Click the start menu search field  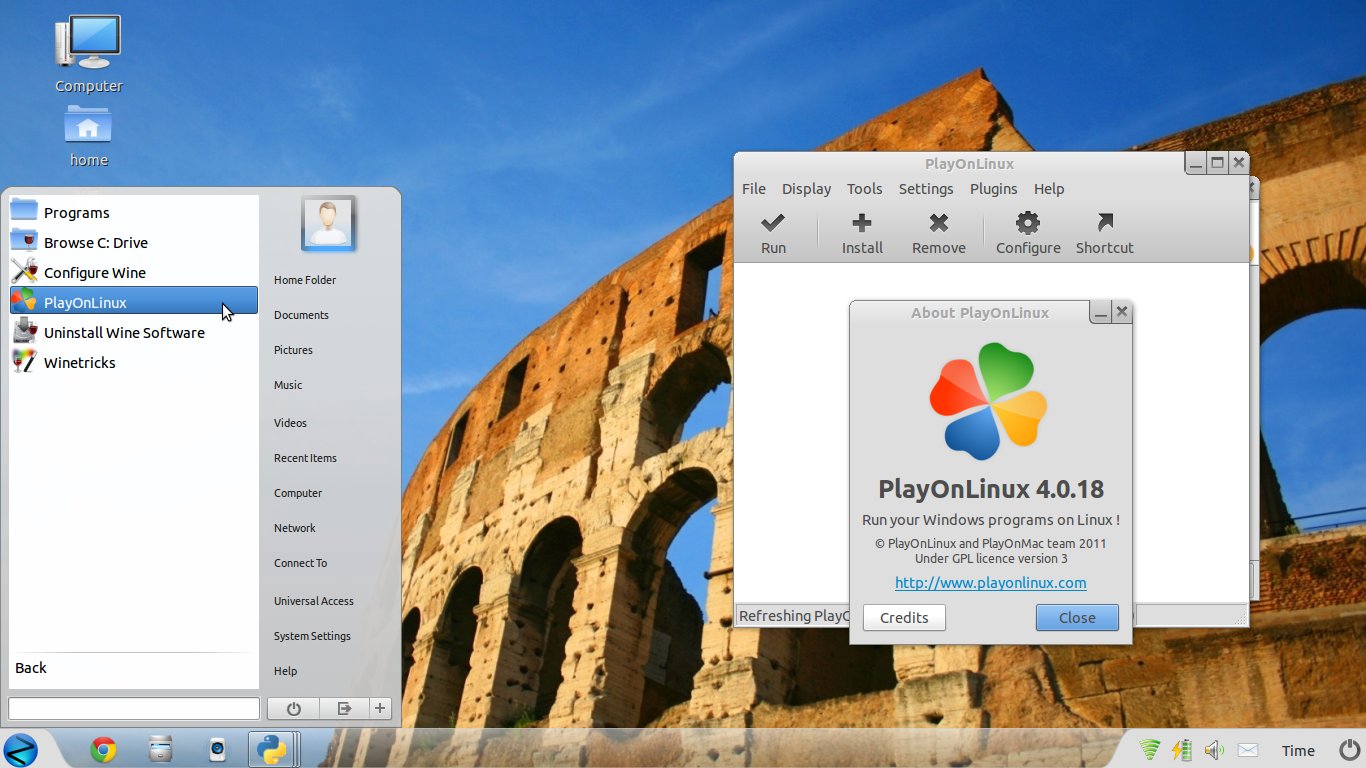pyautogui.click(x=134, y=708)
